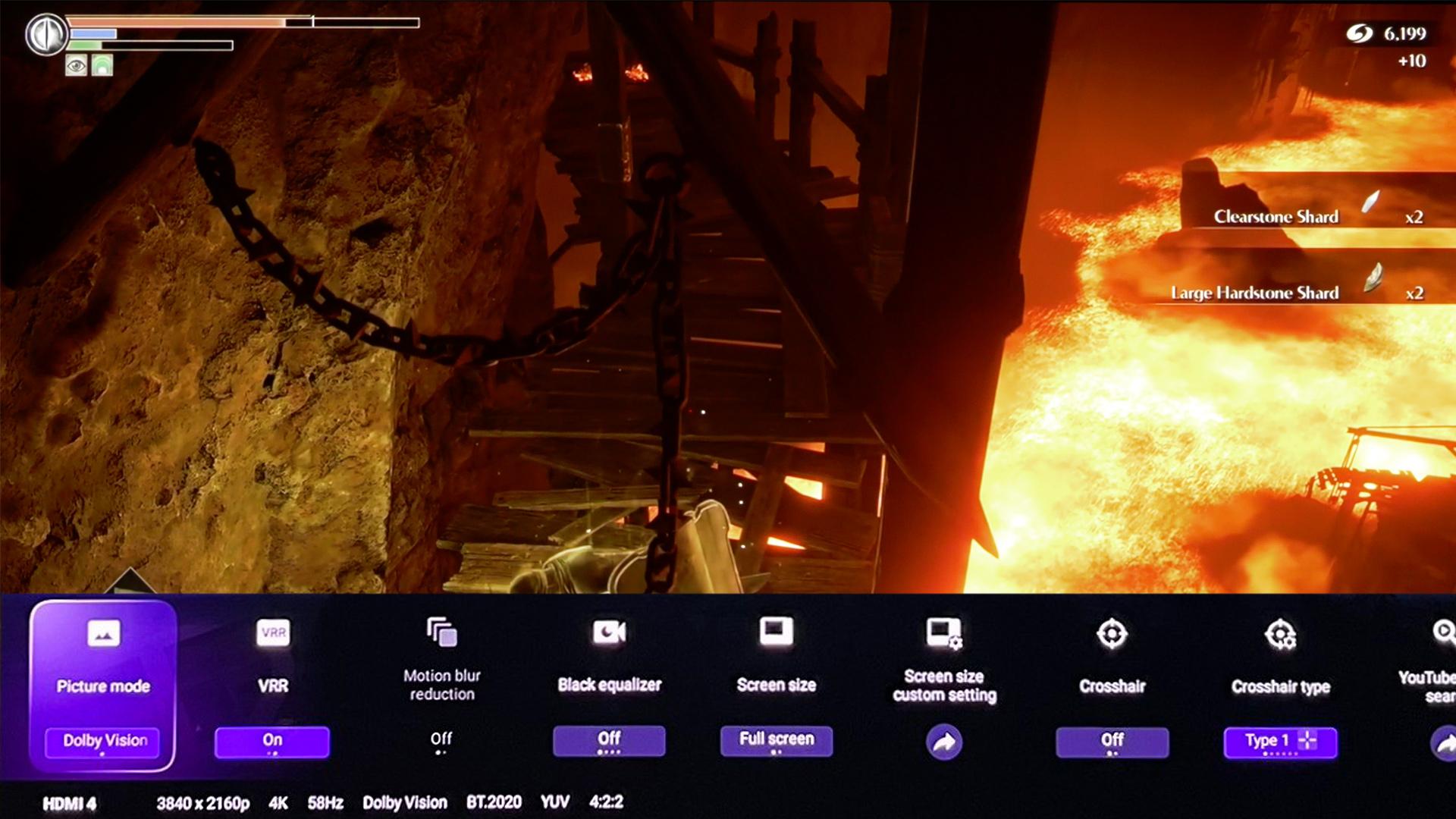Click the blue mana bar

pos(93,34)
